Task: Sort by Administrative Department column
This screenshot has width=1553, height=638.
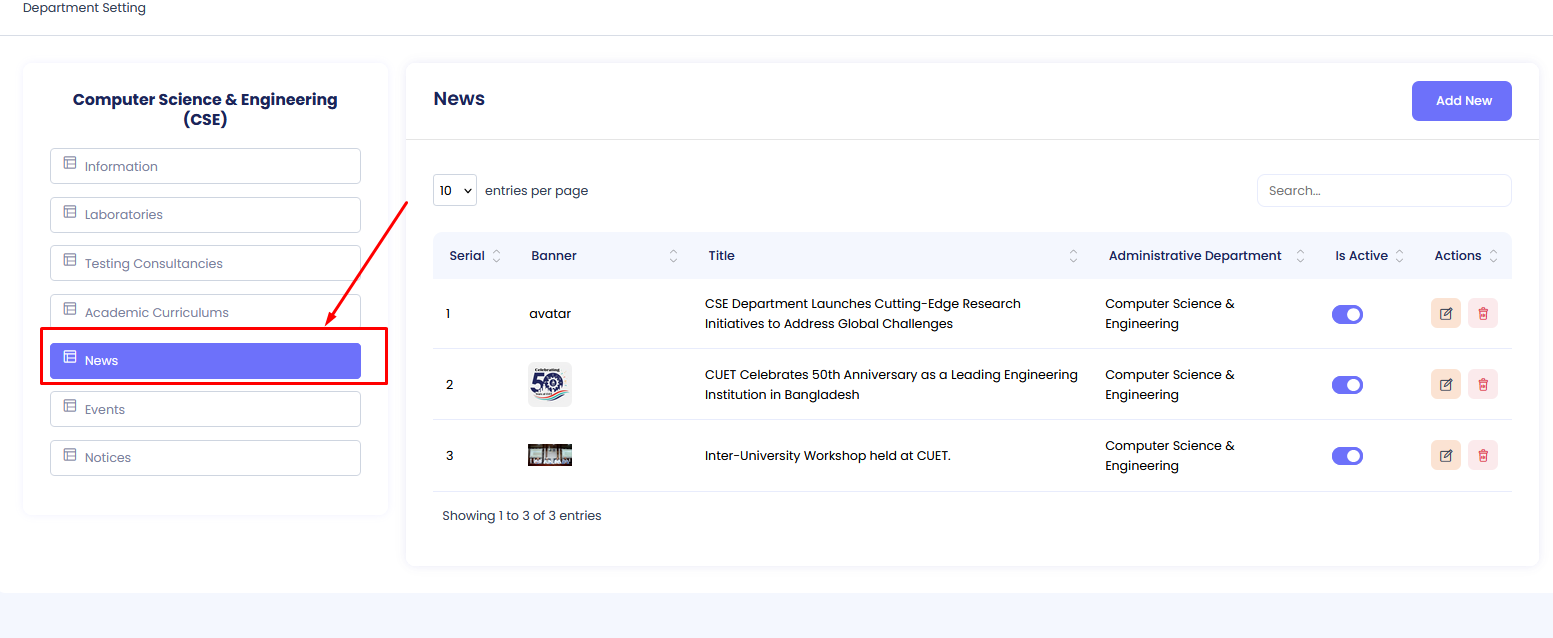Action: coord(1300,256)
